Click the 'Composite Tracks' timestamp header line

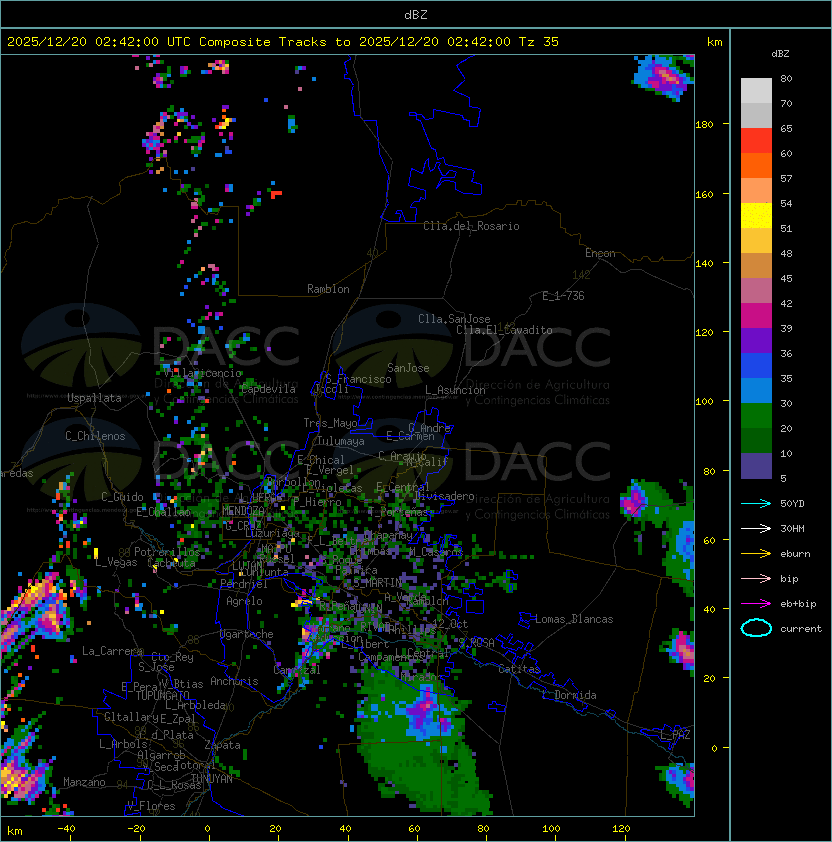pos(283,42)
